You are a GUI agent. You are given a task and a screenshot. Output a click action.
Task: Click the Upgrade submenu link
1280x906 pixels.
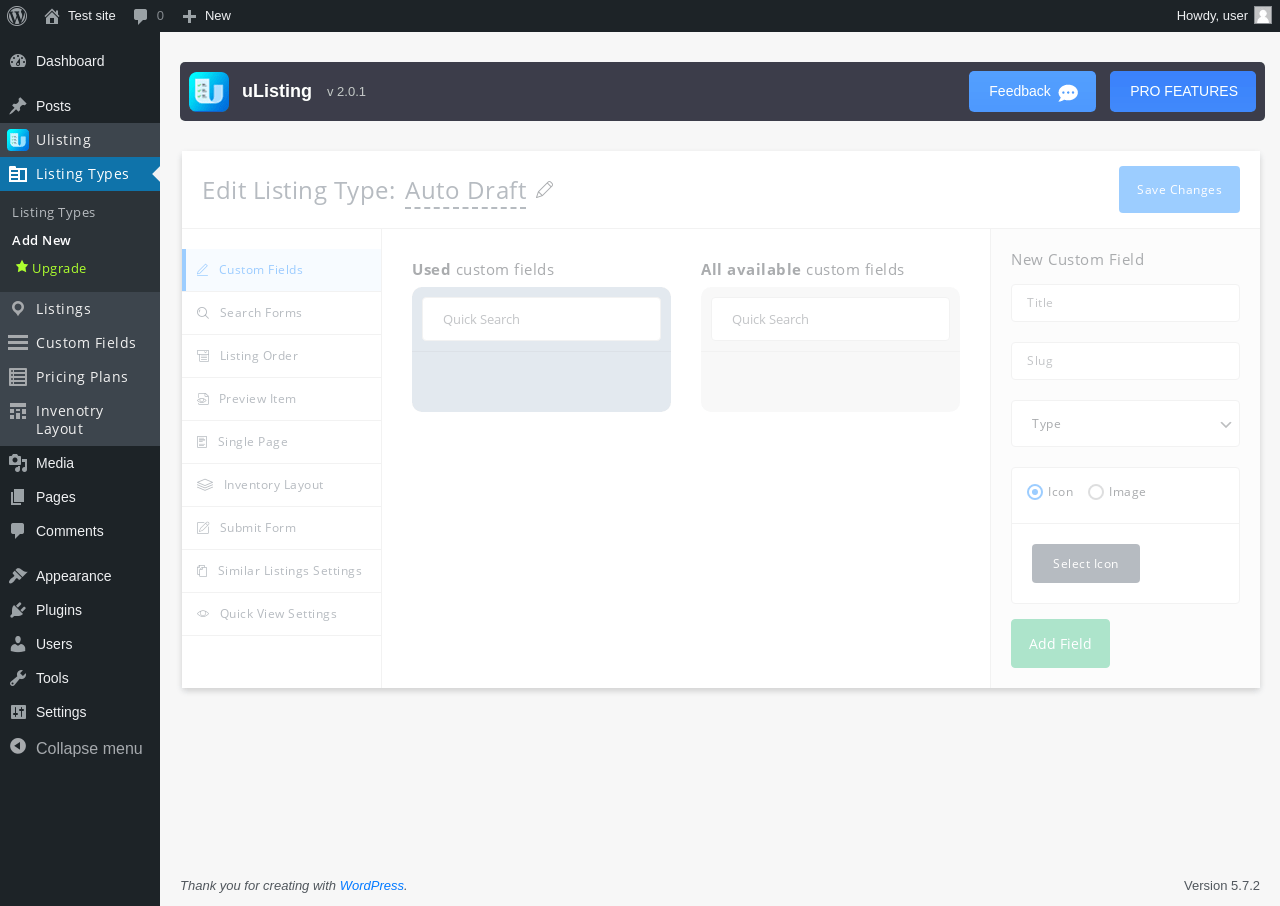point(59,268)
